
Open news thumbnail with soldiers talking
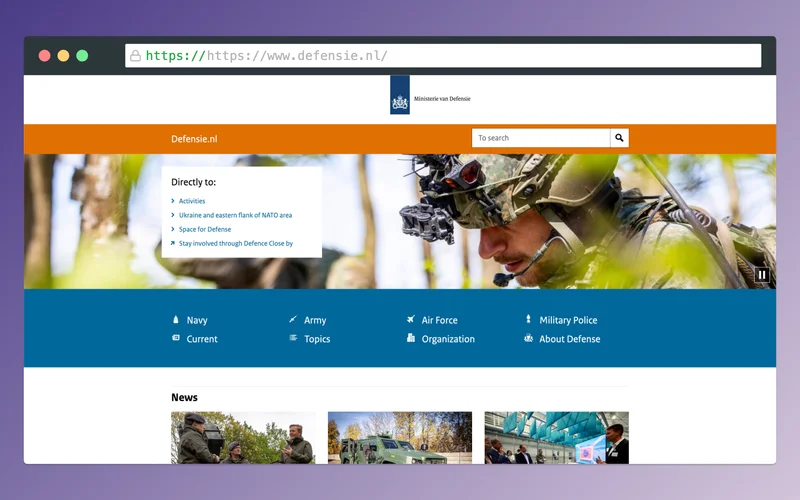click(243, 438)
